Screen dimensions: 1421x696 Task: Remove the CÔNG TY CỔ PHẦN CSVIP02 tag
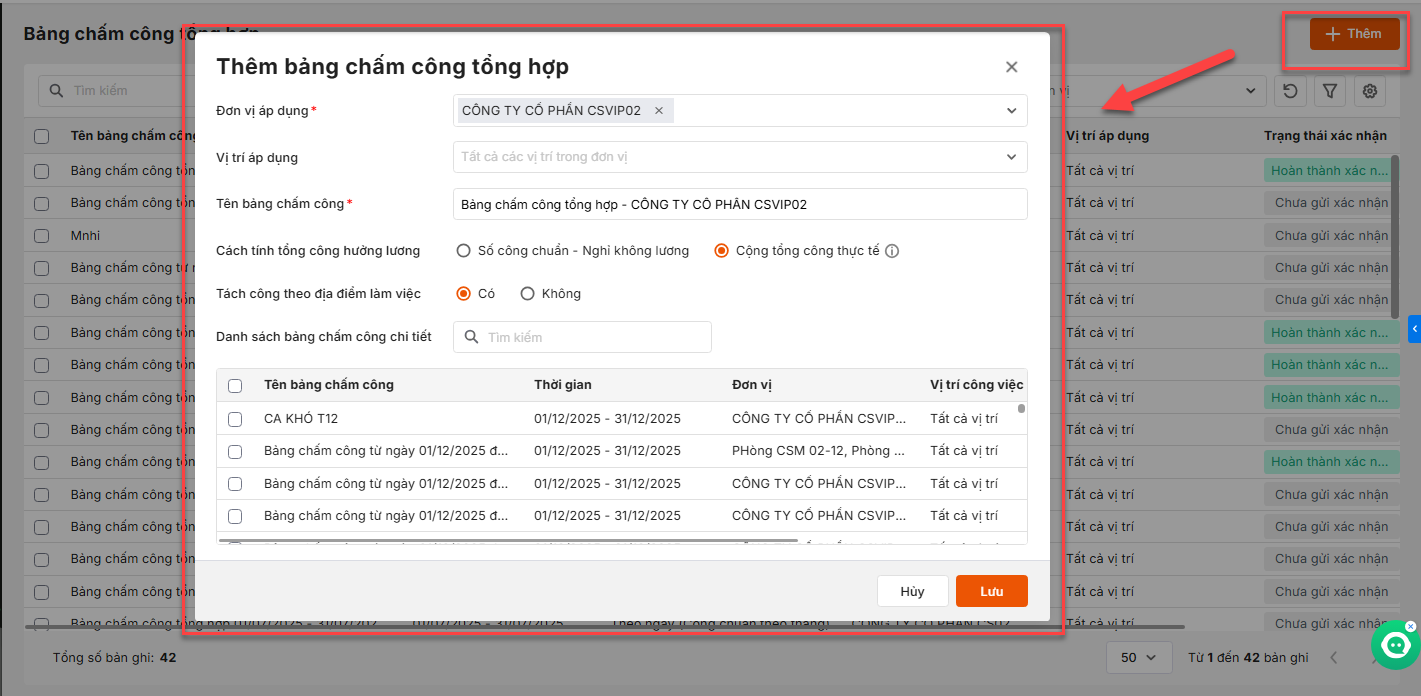[659, 111]
